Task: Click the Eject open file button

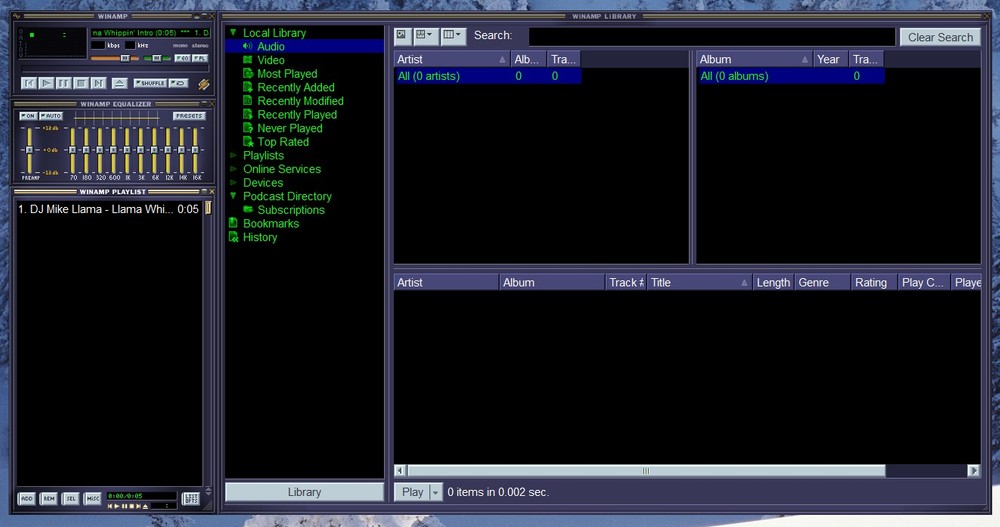Action: click(119, 83)
